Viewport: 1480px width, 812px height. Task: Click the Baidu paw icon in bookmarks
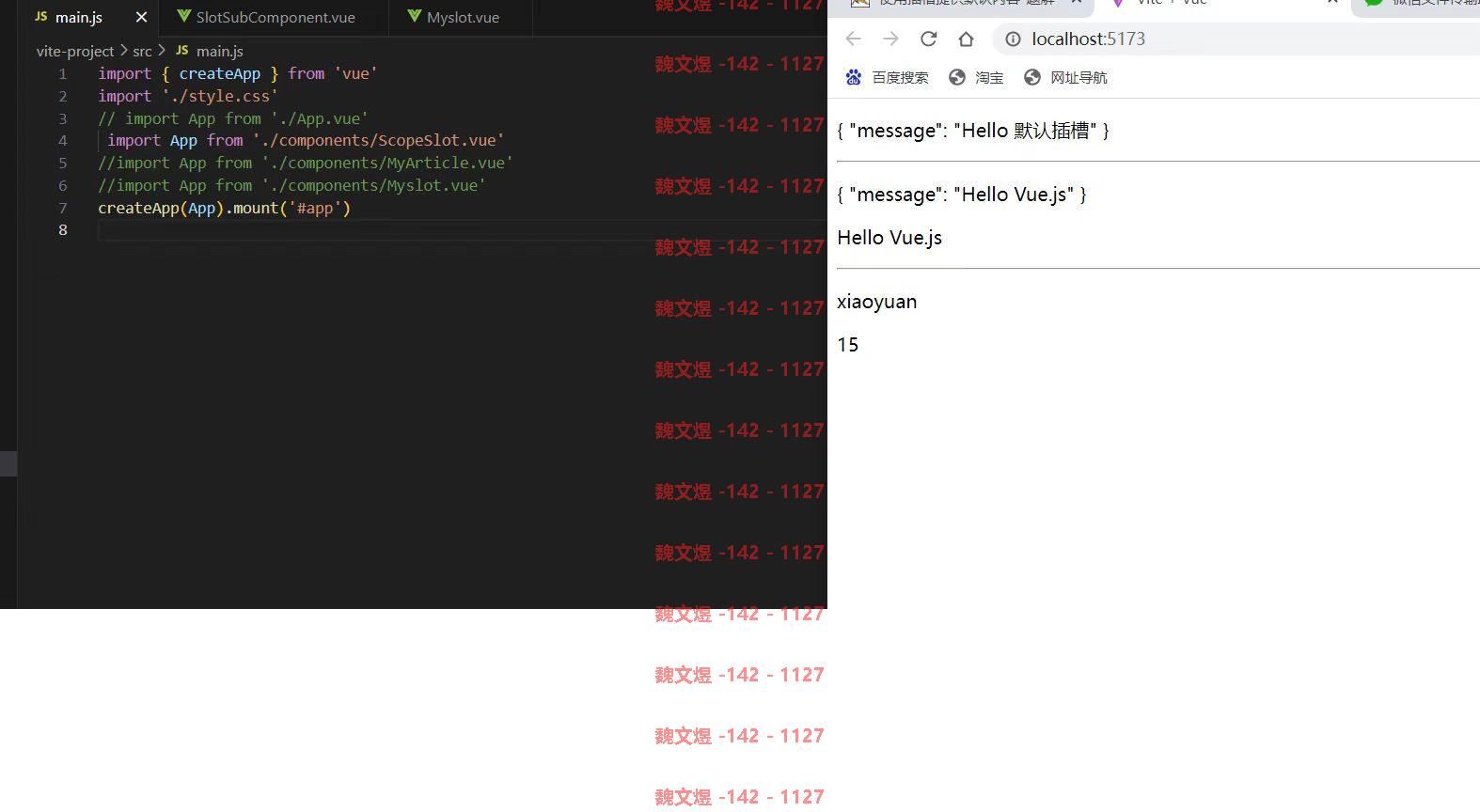pos(853,77)
